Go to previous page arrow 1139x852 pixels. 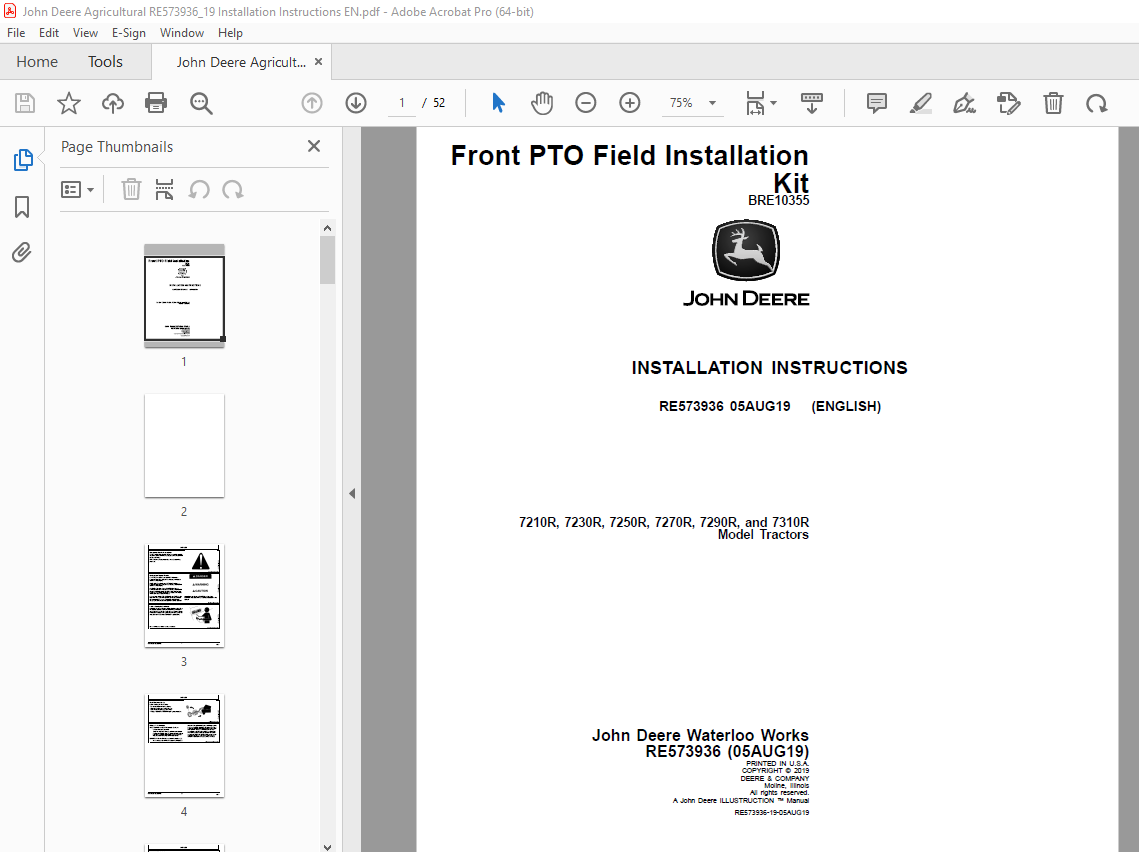[x=312, y=103]
